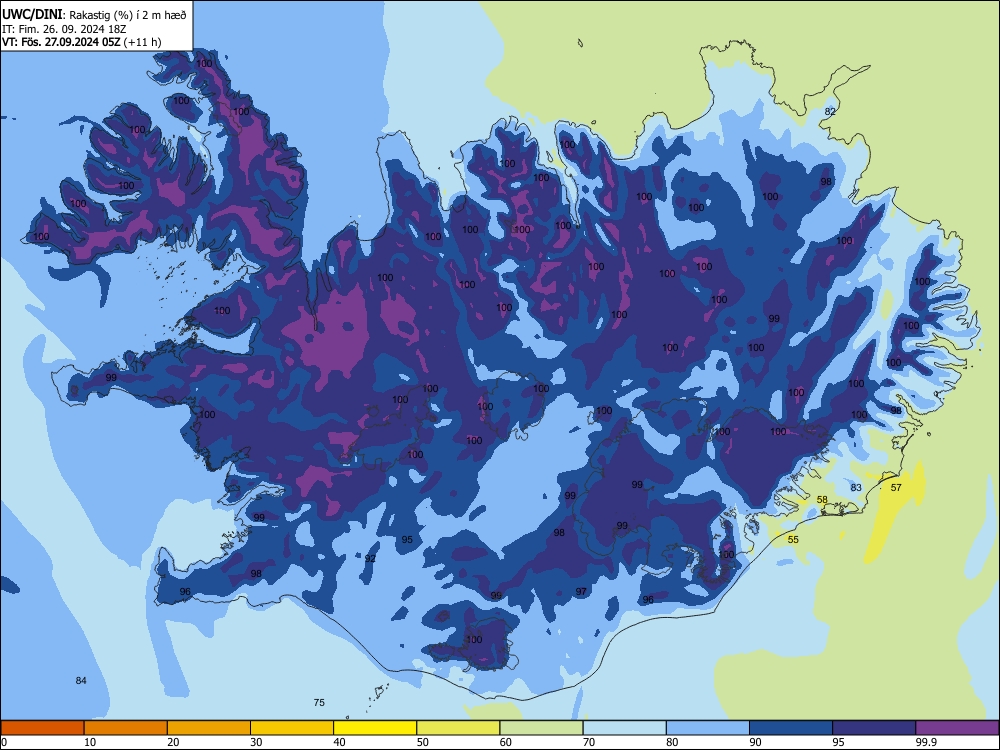Click the 90–95 legend color segment
This screenshot has width=1000, height=750.
(791, 728)
